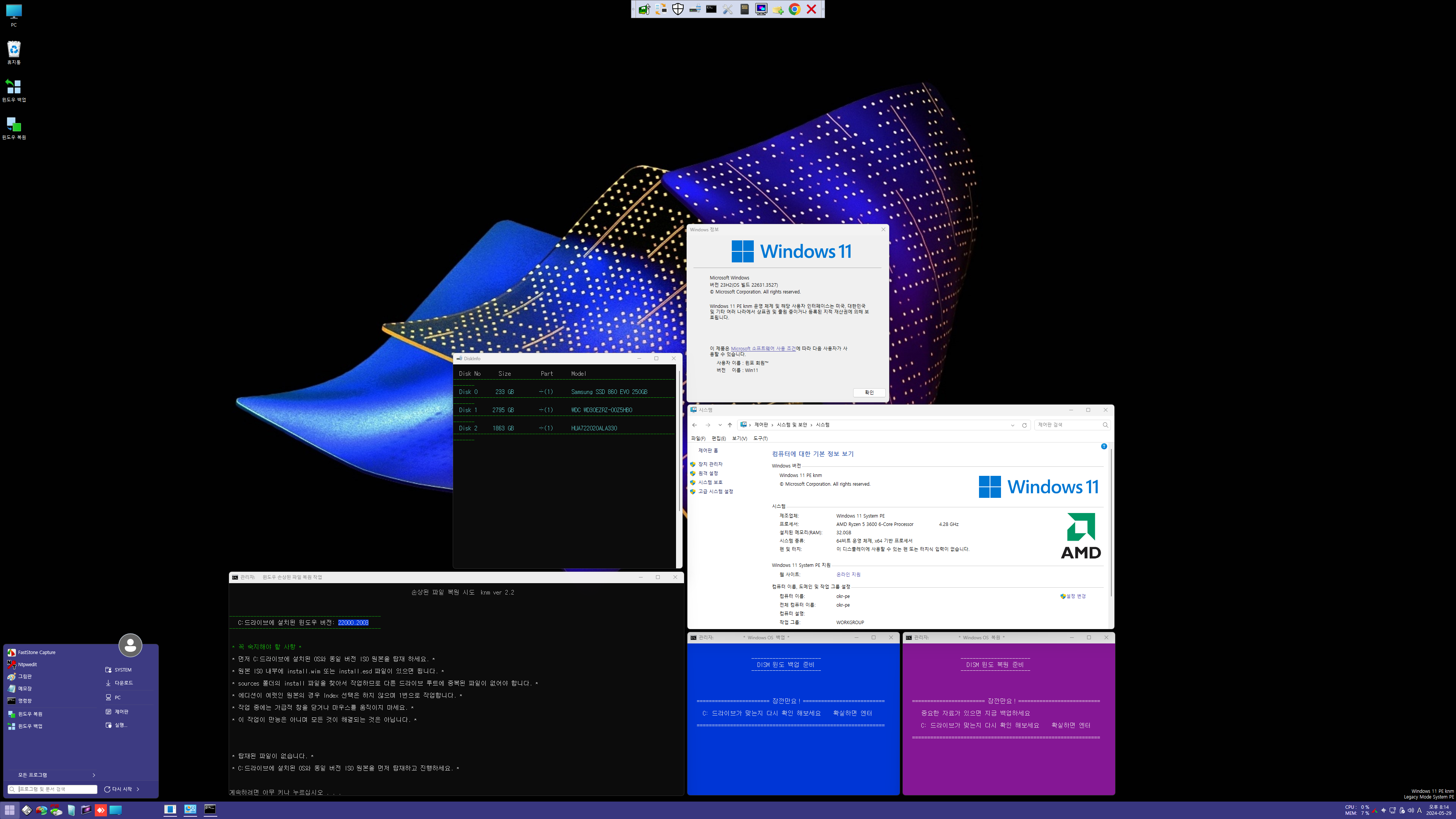Open the purple folder icon on the taskbar
The width and height of the screenshot is (1456, 819).
click(x=86, y=810)
